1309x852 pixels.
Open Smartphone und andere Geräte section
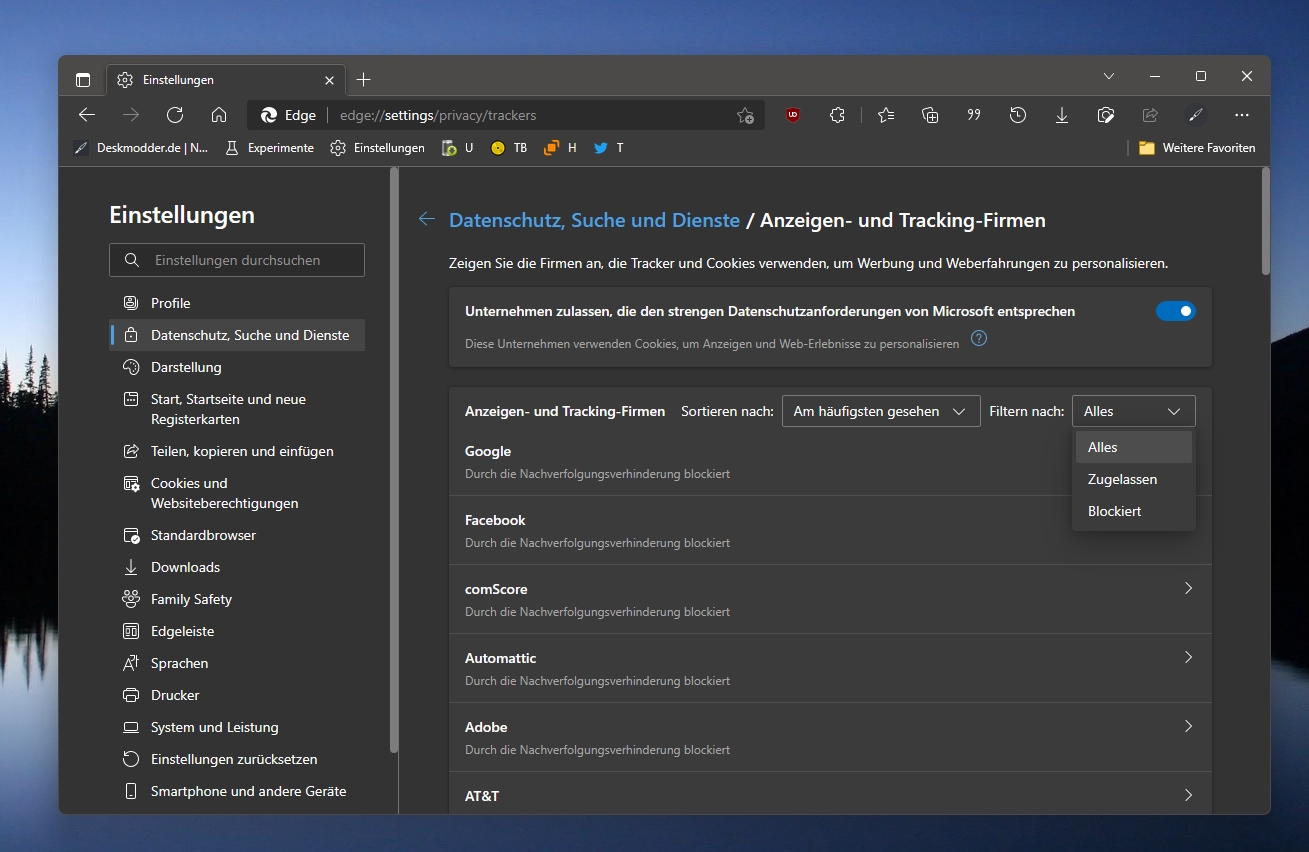coord(237,791)
